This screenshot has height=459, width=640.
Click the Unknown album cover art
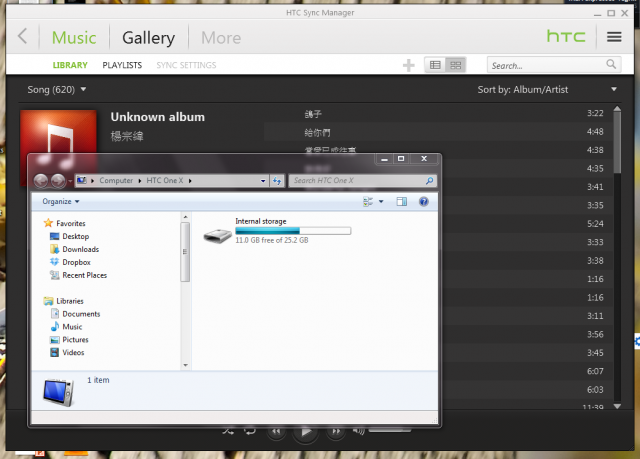[58, 131]
